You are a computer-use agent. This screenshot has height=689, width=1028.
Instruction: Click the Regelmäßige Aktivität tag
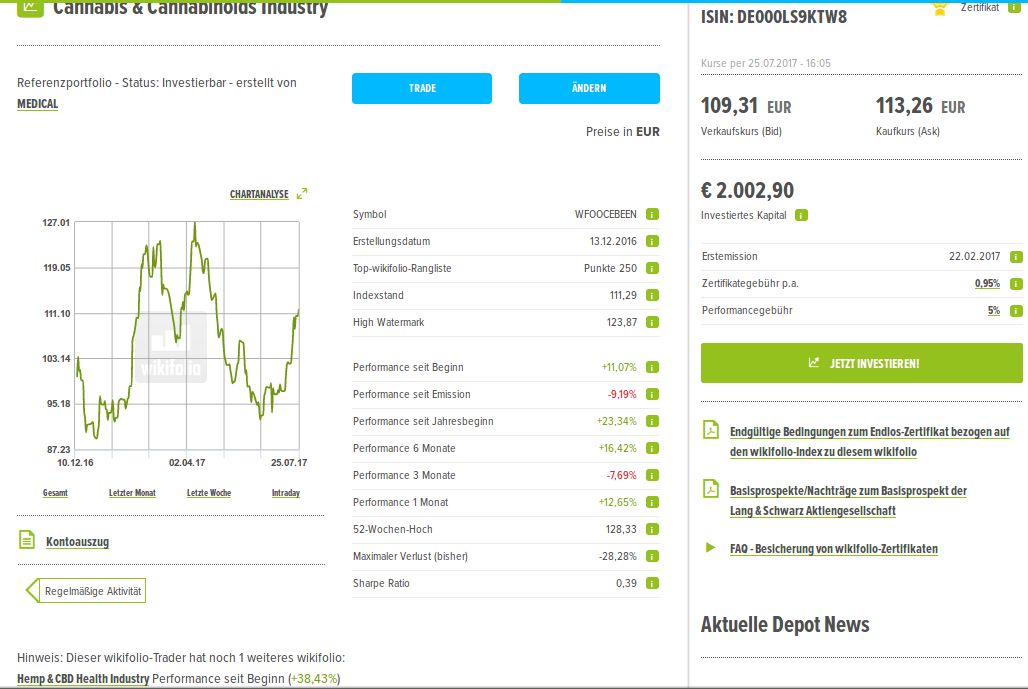(x=92, y=591)
